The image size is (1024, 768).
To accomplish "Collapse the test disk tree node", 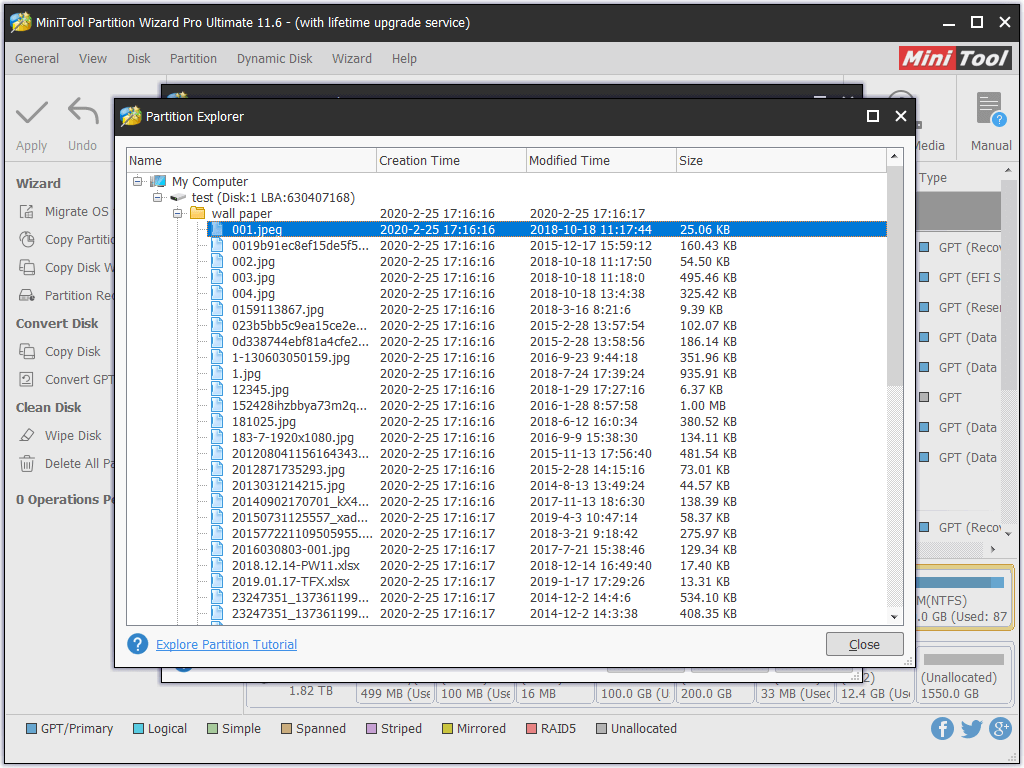I will (157, 197).
